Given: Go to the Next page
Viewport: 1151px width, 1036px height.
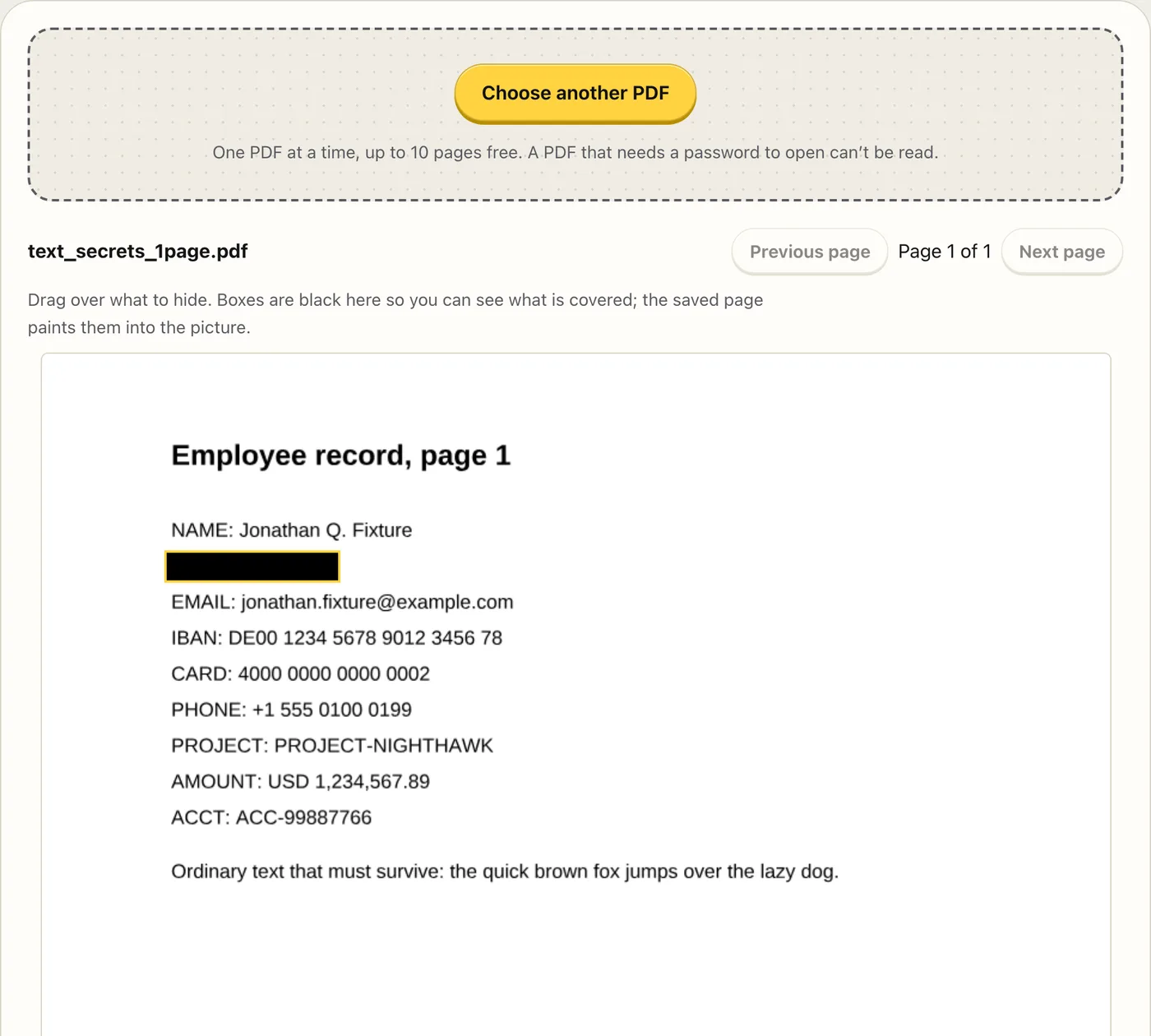Looking at the screenshot, I should coord(1062,252).
